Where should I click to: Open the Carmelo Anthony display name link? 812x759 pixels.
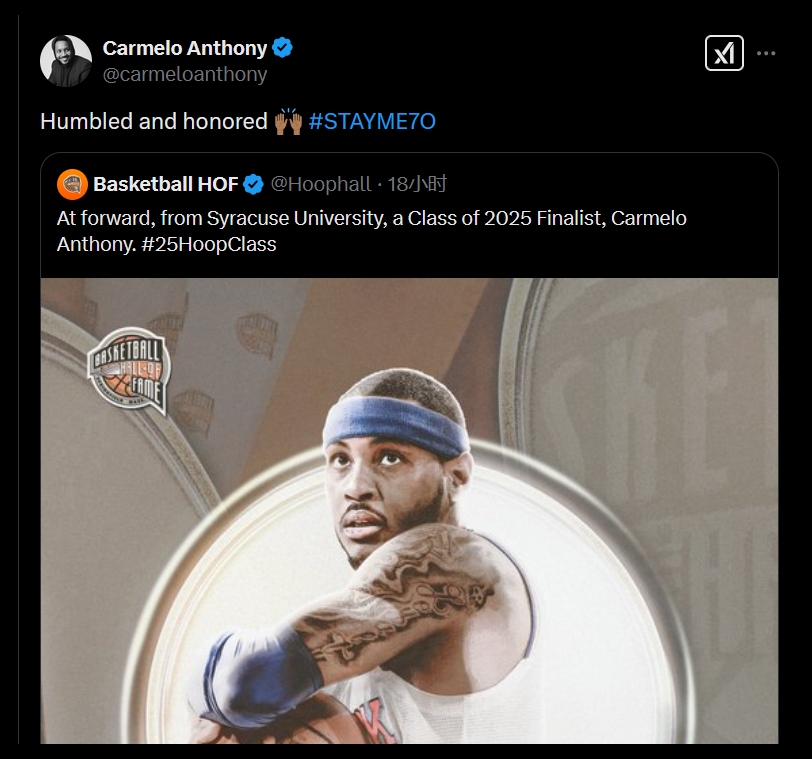click(185, 48)
